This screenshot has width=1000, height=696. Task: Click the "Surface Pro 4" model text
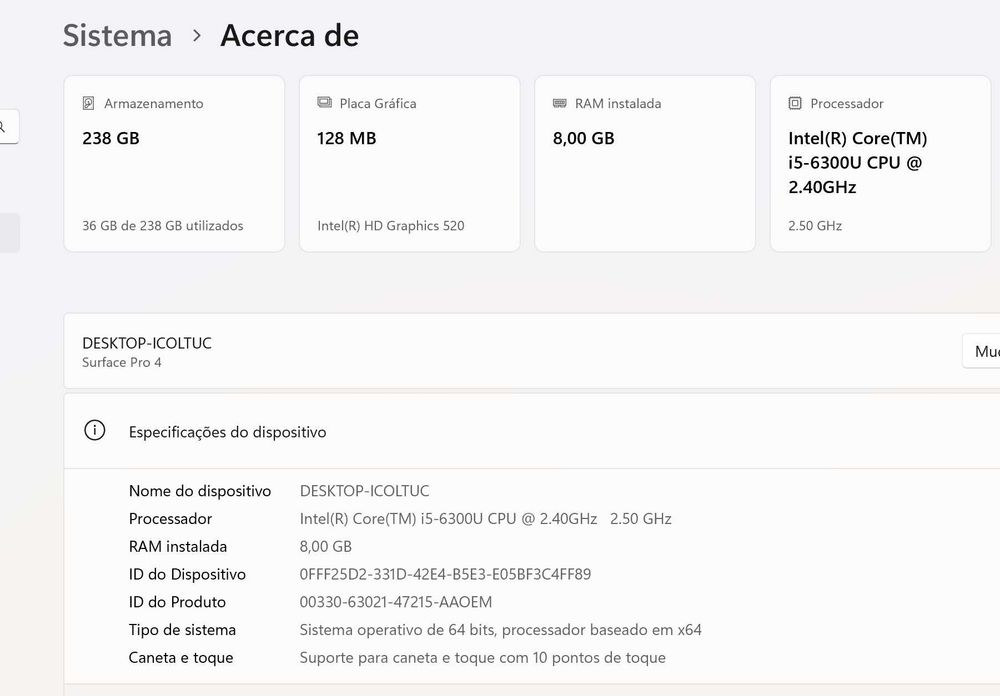pyautogui.click(x=122, y=362)
